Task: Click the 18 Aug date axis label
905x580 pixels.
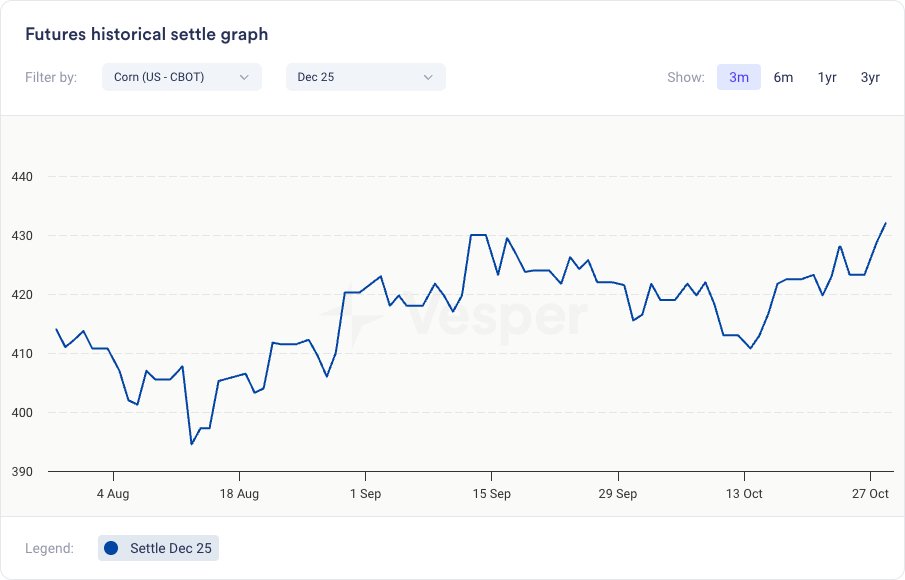Action: (239, 494)
